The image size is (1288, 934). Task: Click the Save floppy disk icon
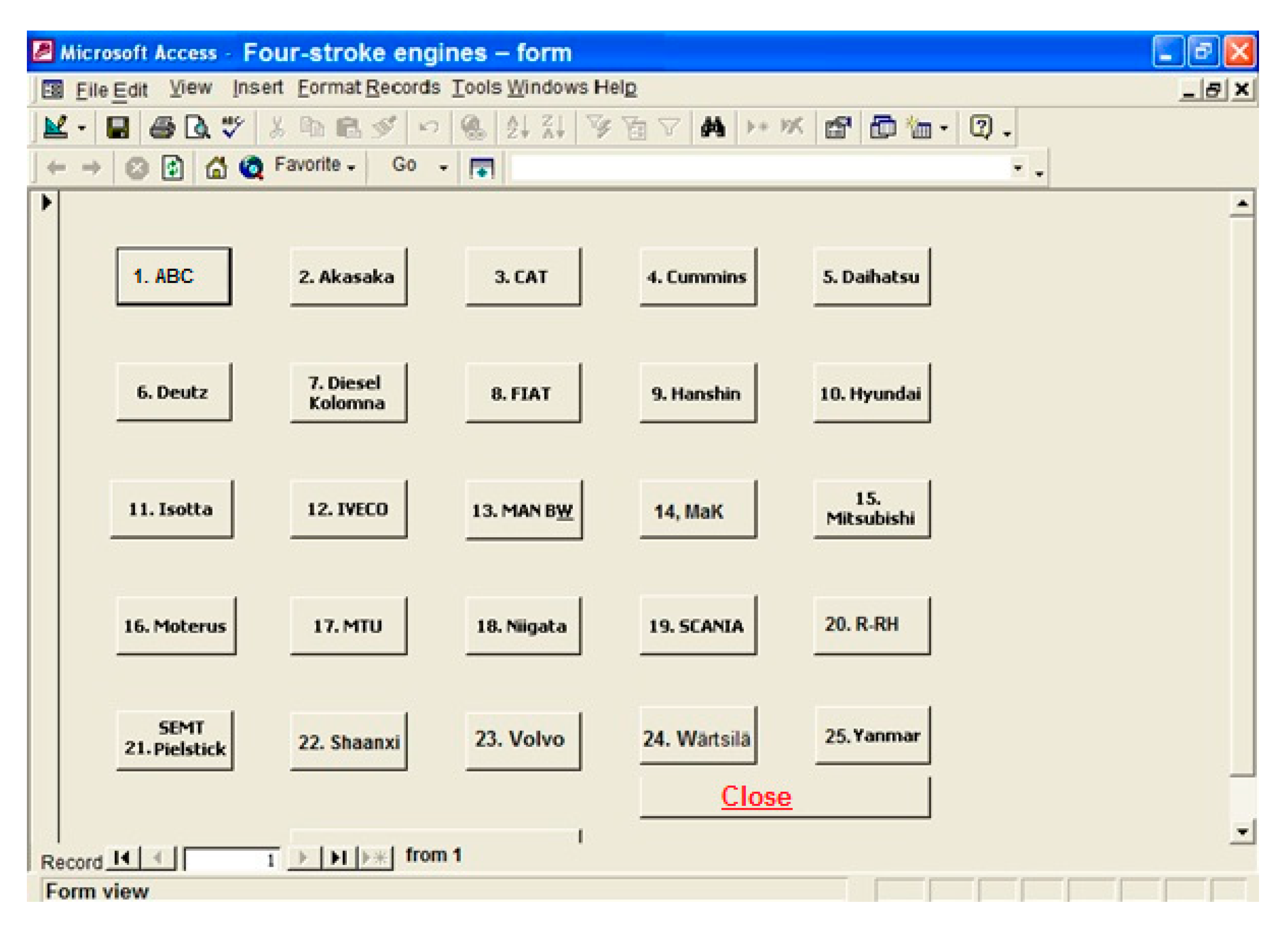pyautogui.click(x=118, y=128)
